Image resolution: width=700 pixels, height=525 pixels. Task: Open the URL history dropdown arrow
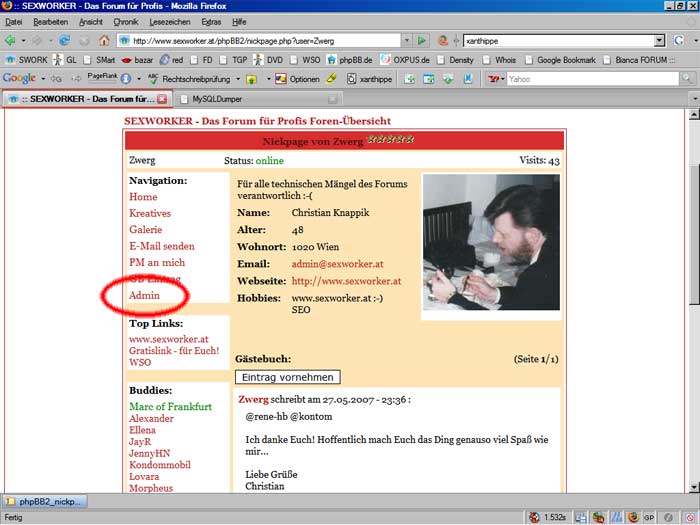pyautogui.click(x=407, y=41)
